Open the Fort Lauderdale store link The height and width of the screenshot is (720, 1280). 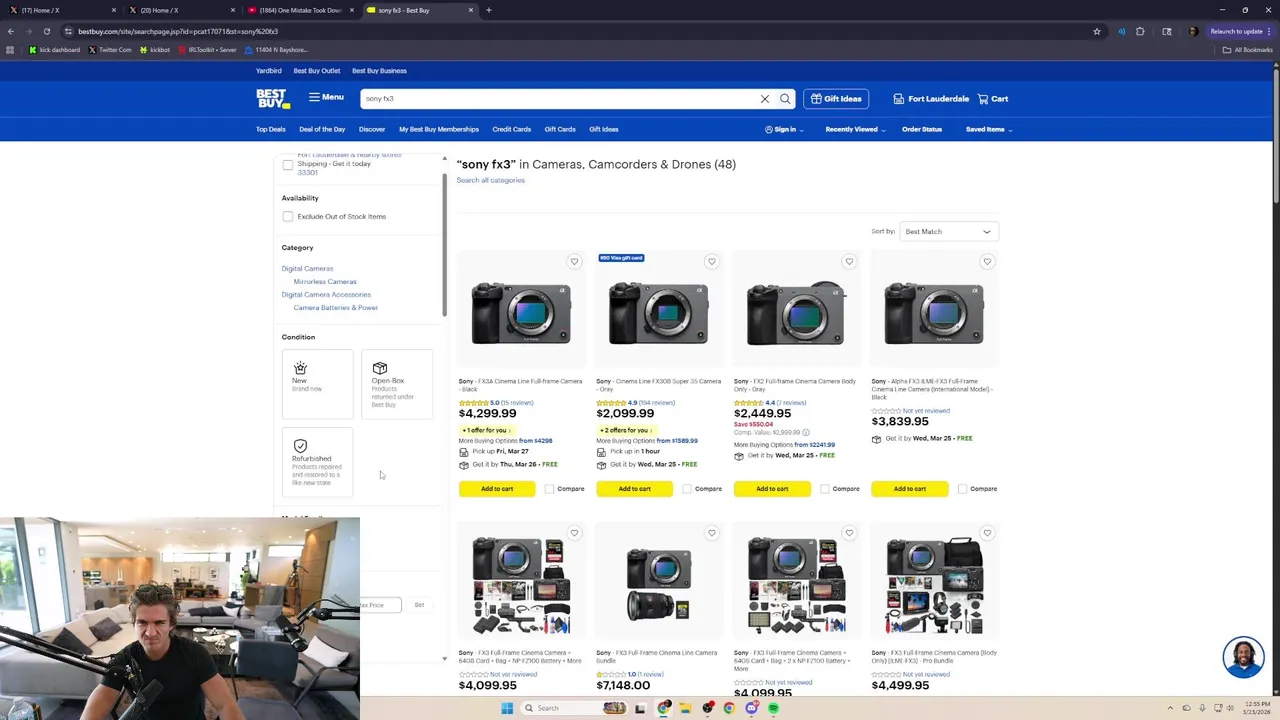(931, 99)
